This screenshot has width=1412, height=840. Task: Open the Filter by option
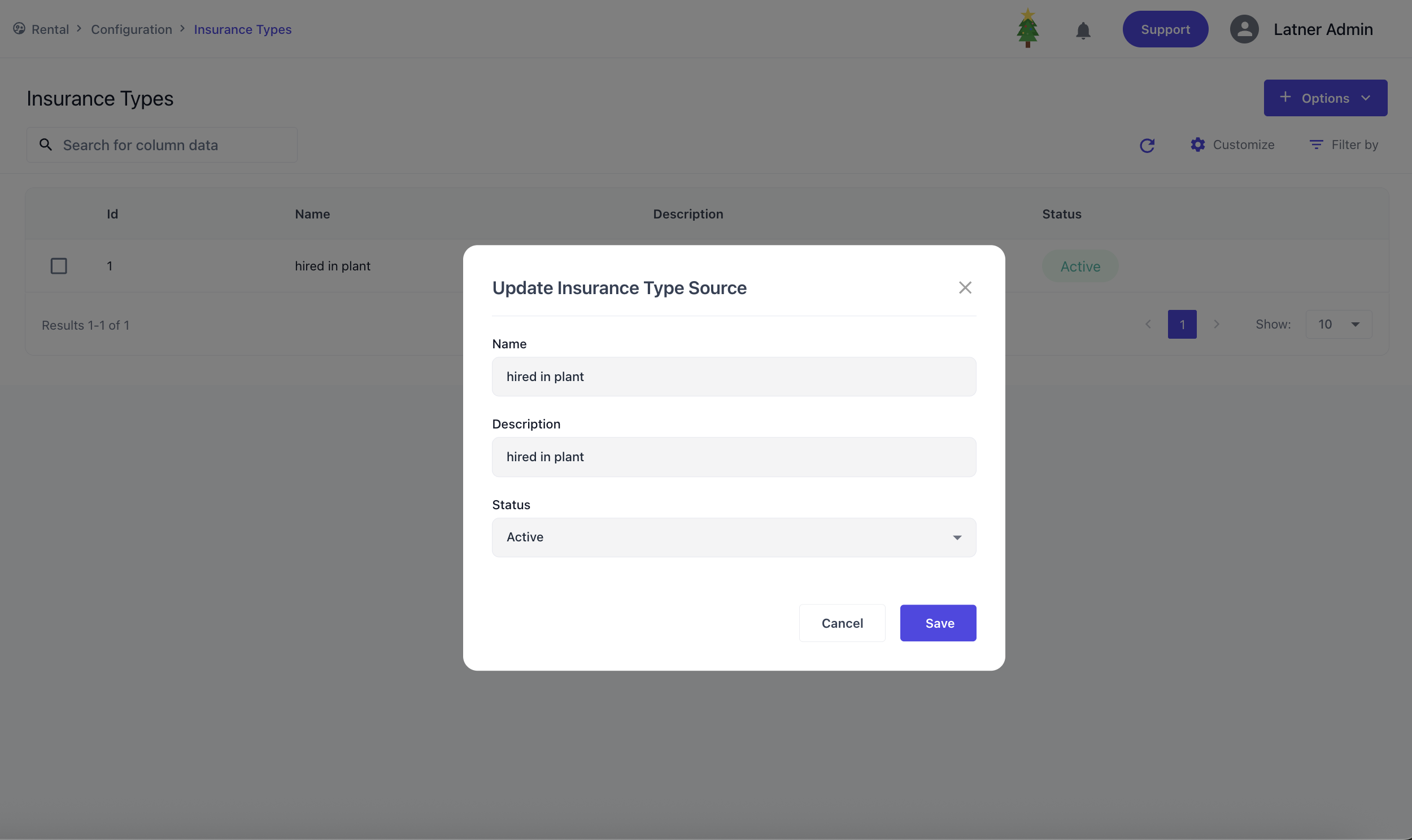[1344, 145]
